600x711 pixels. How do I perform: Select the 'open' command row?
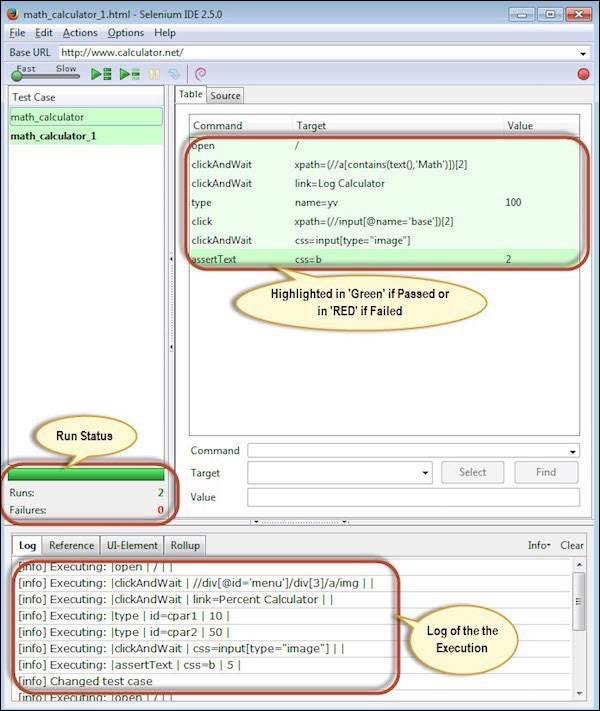(385, 146)
